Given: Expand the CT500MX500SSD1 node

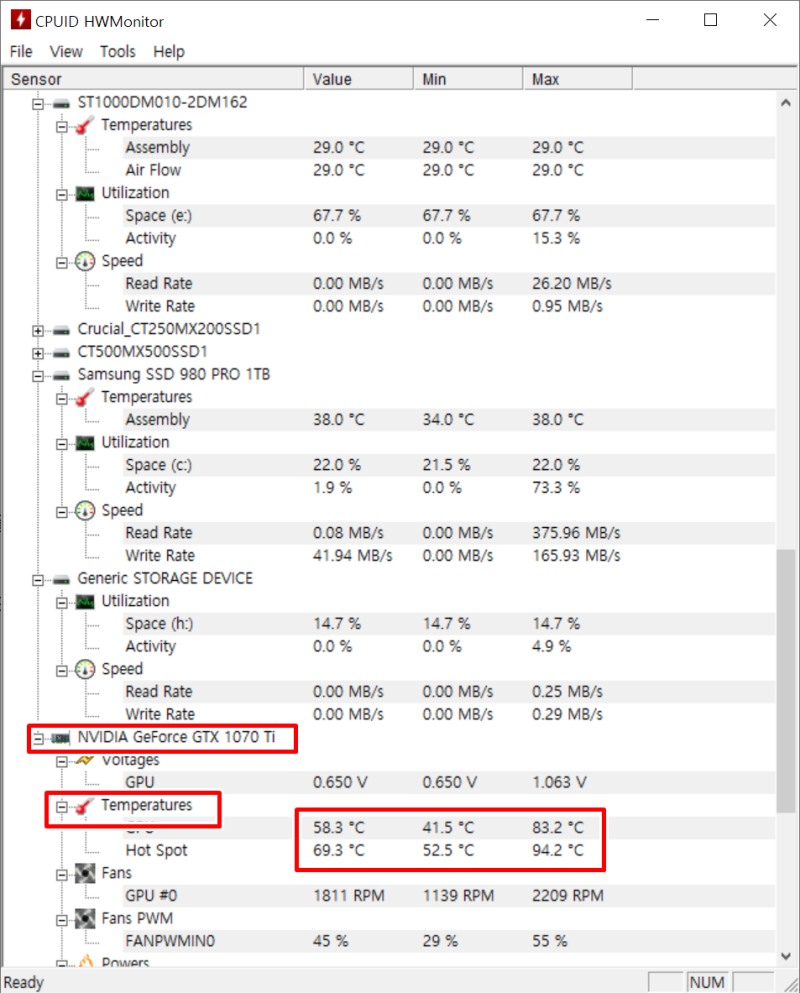Looking at the screenshot, I should [x=36, y=352].
